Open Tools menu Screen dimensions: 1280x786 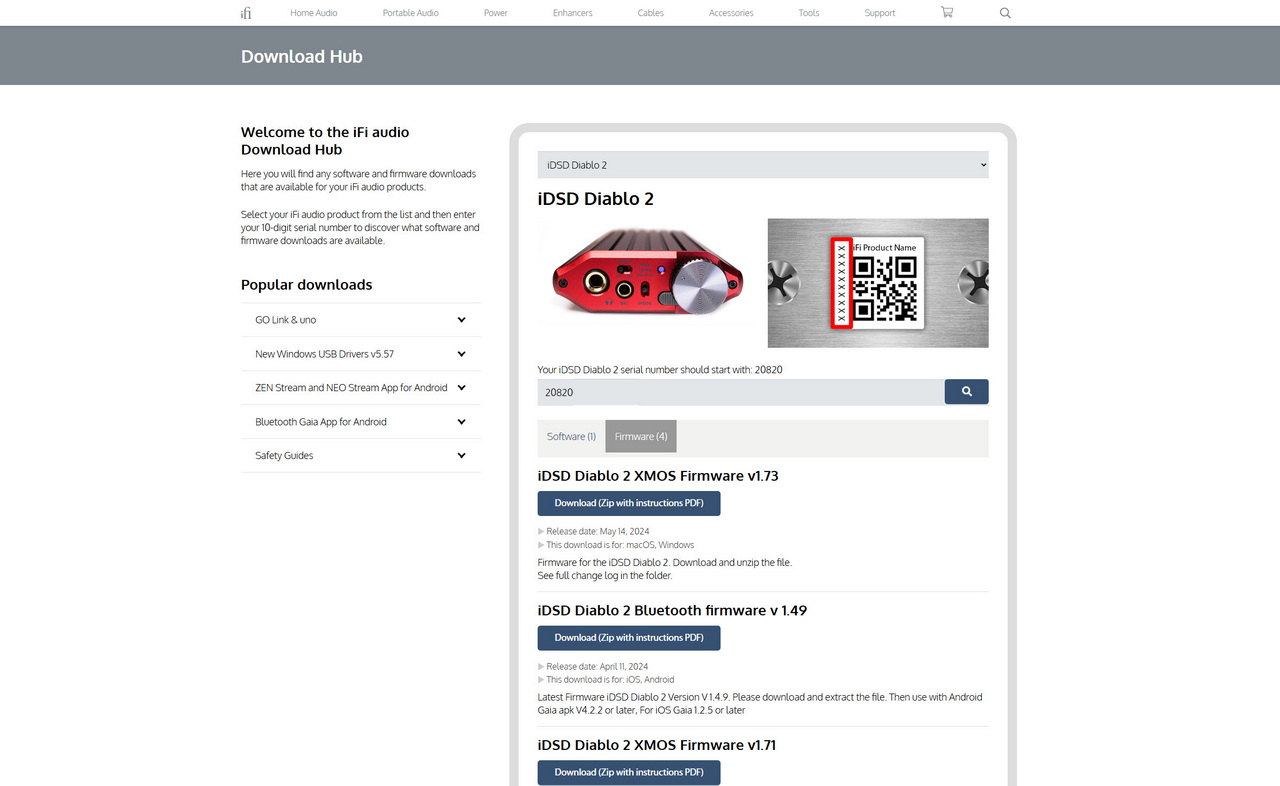click(809, 13)
